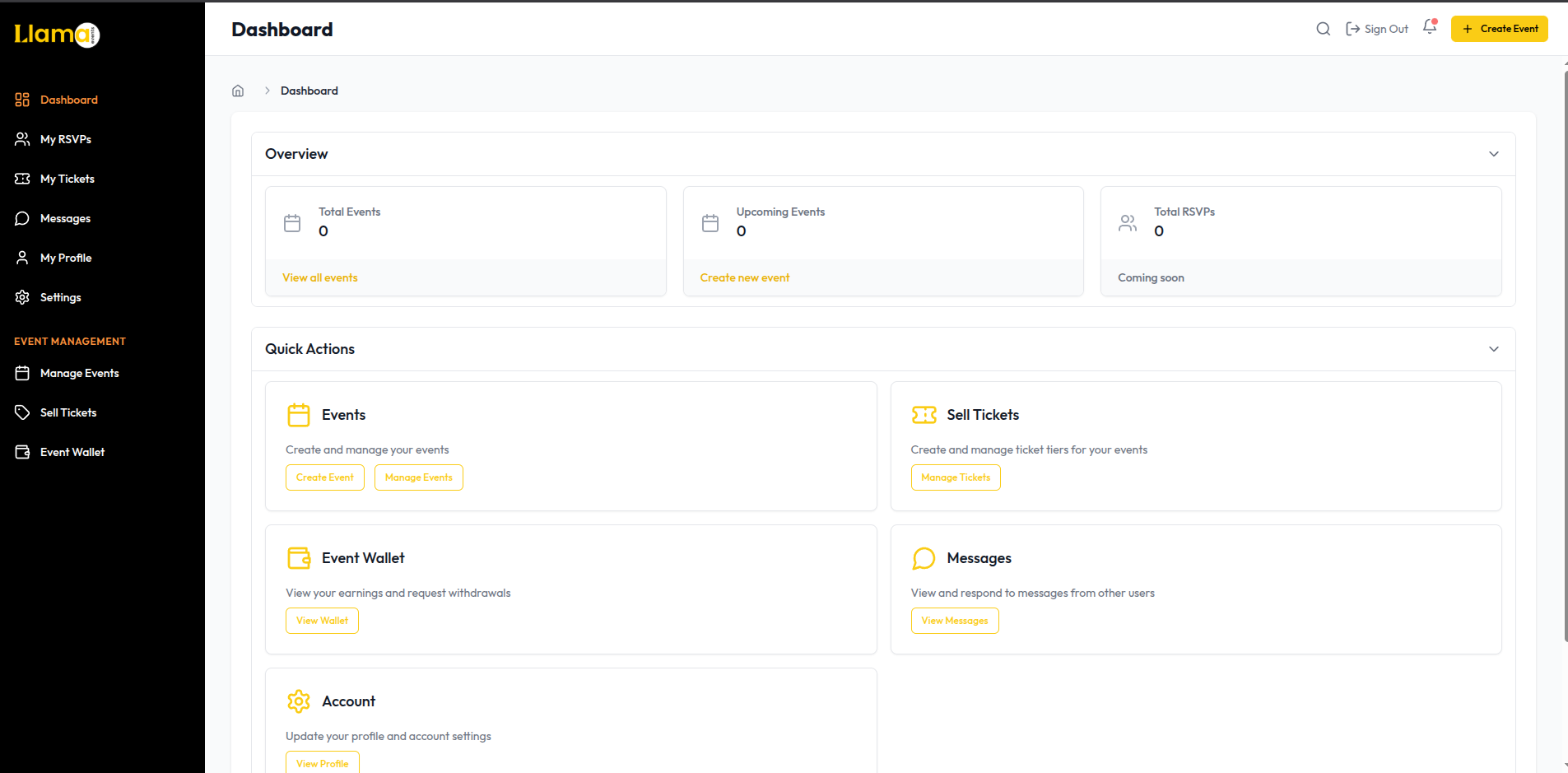Select Create new event under Upcoming Events
The height and width of the screenshot is (773, 1568).
point(744,277)
